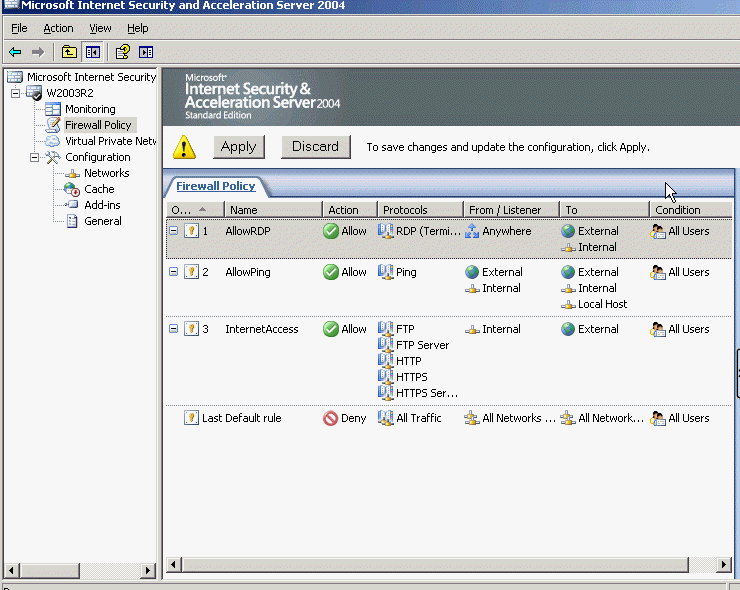Click the tree pane scrollbar right arrow

point(148,570)
